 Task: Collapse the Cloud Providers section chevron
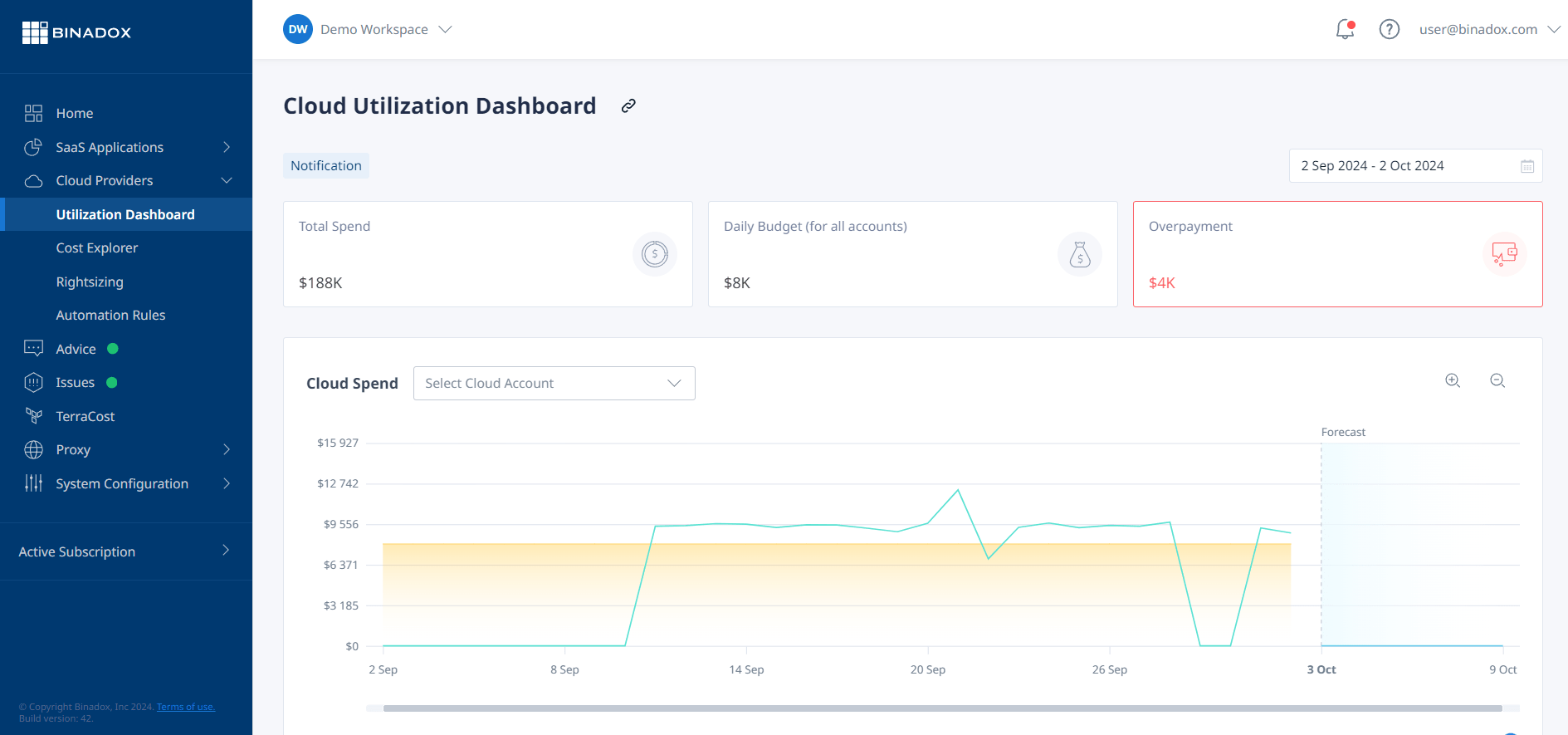[227, 180]
